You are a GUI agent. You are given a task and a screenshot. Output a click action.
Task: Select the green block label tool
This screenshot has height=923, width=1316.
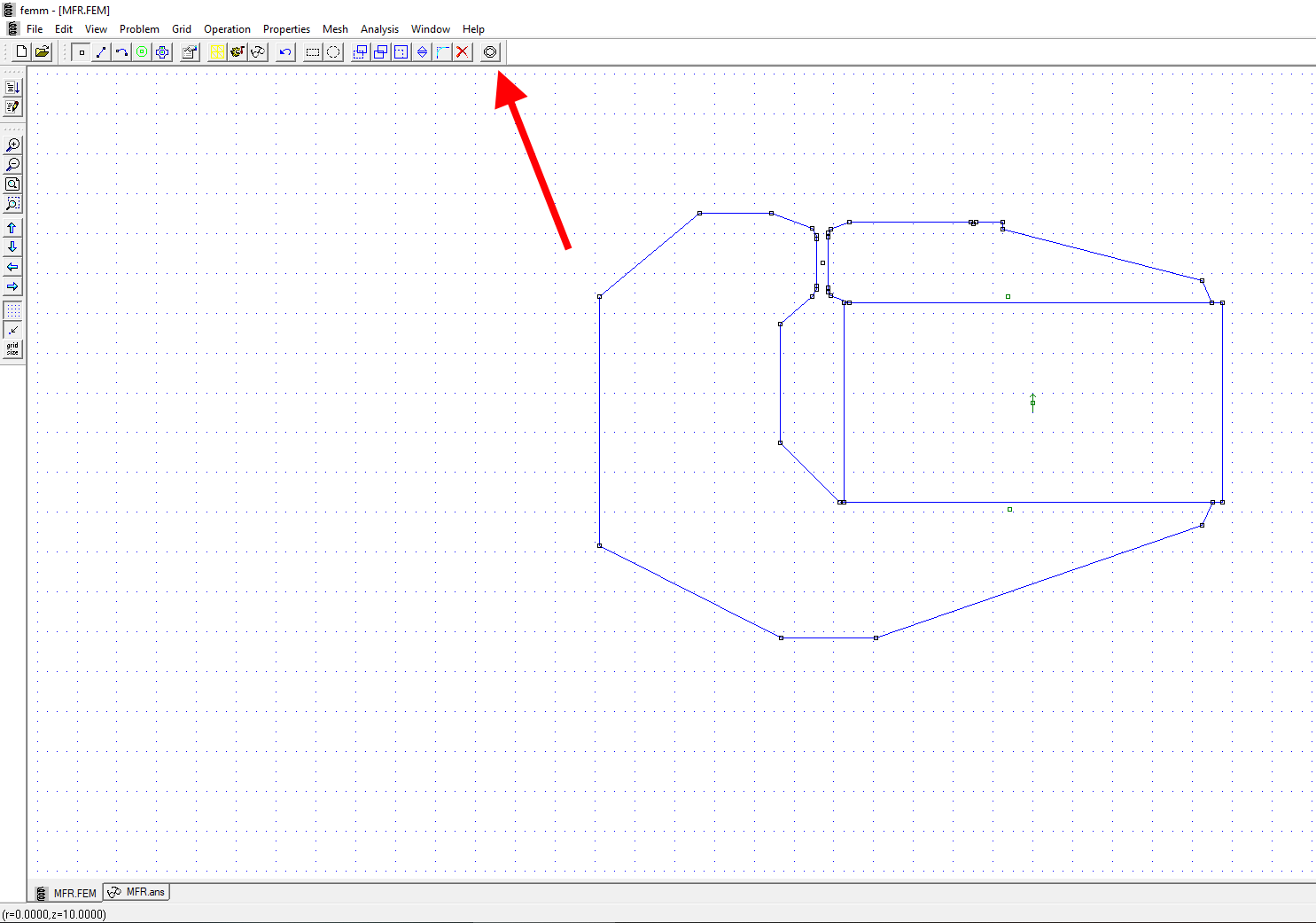click(142, 51)
